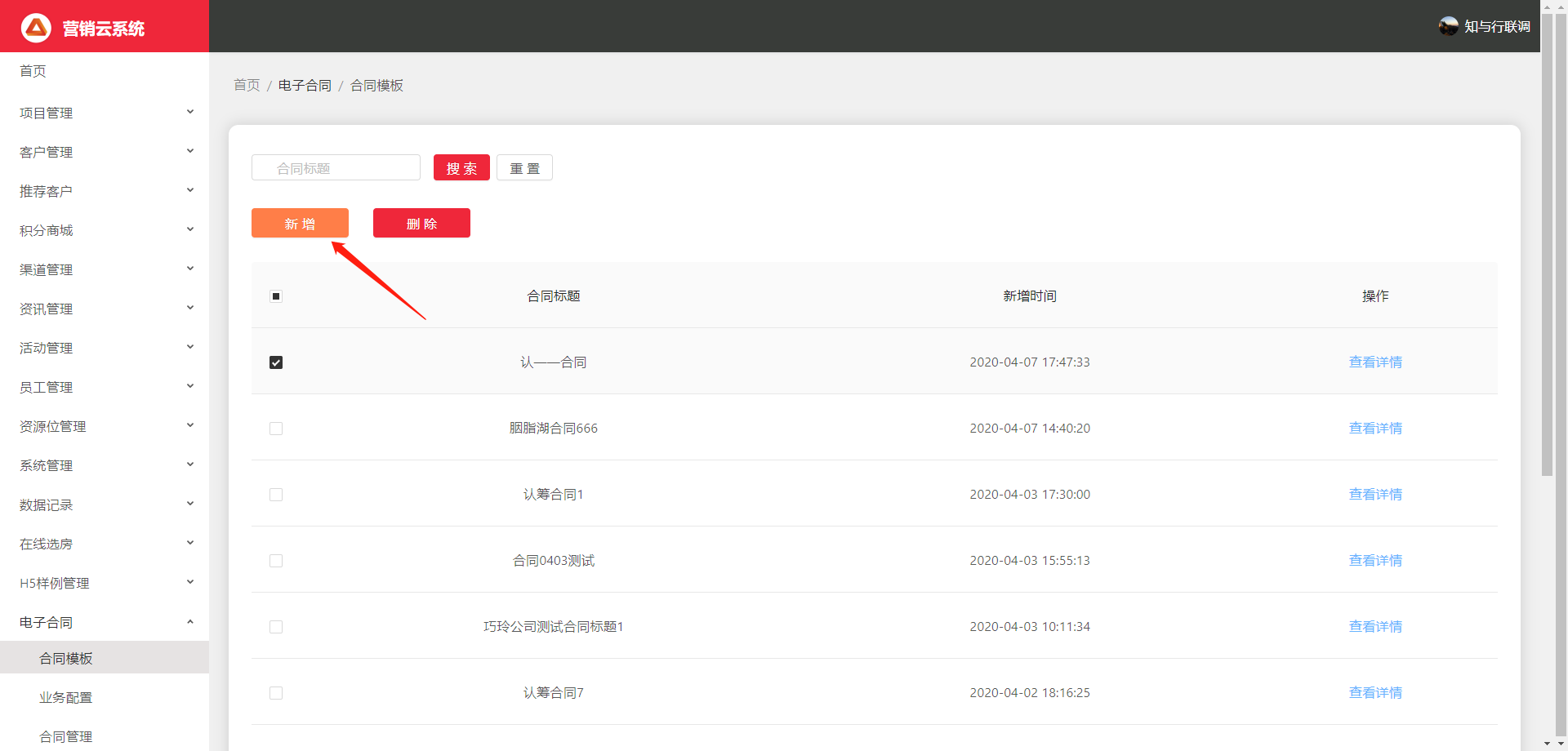
Task: Select 业务配置 submenu item
Action: tap(105, 697)
